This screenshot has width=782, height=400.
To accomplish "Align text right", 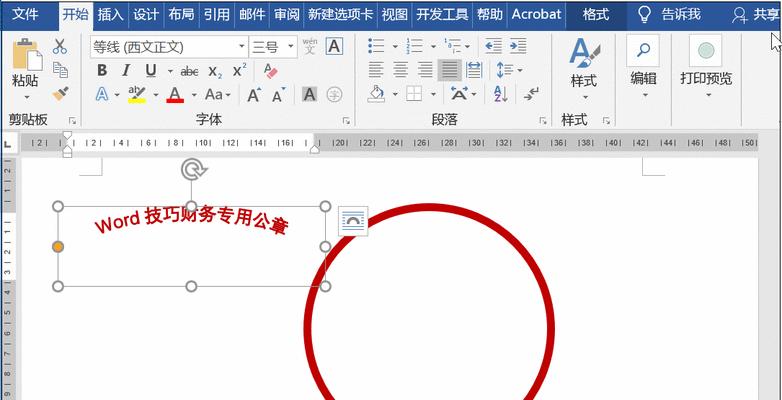I will point(425,70).
